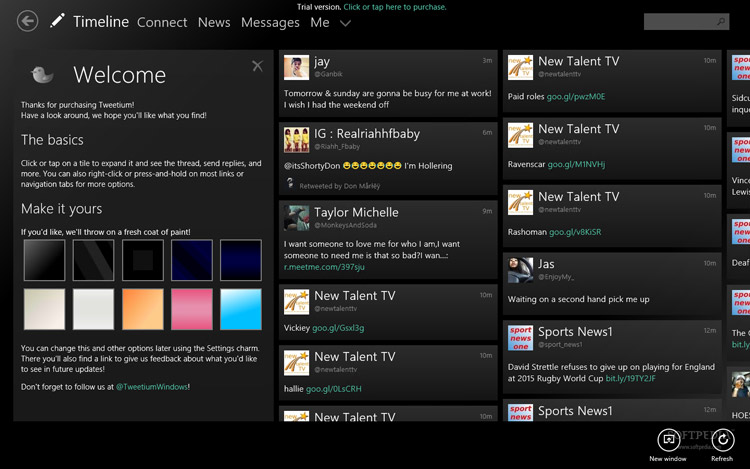
Task: Choose the solid dark navy theme swatch
Action: point(241,260)
